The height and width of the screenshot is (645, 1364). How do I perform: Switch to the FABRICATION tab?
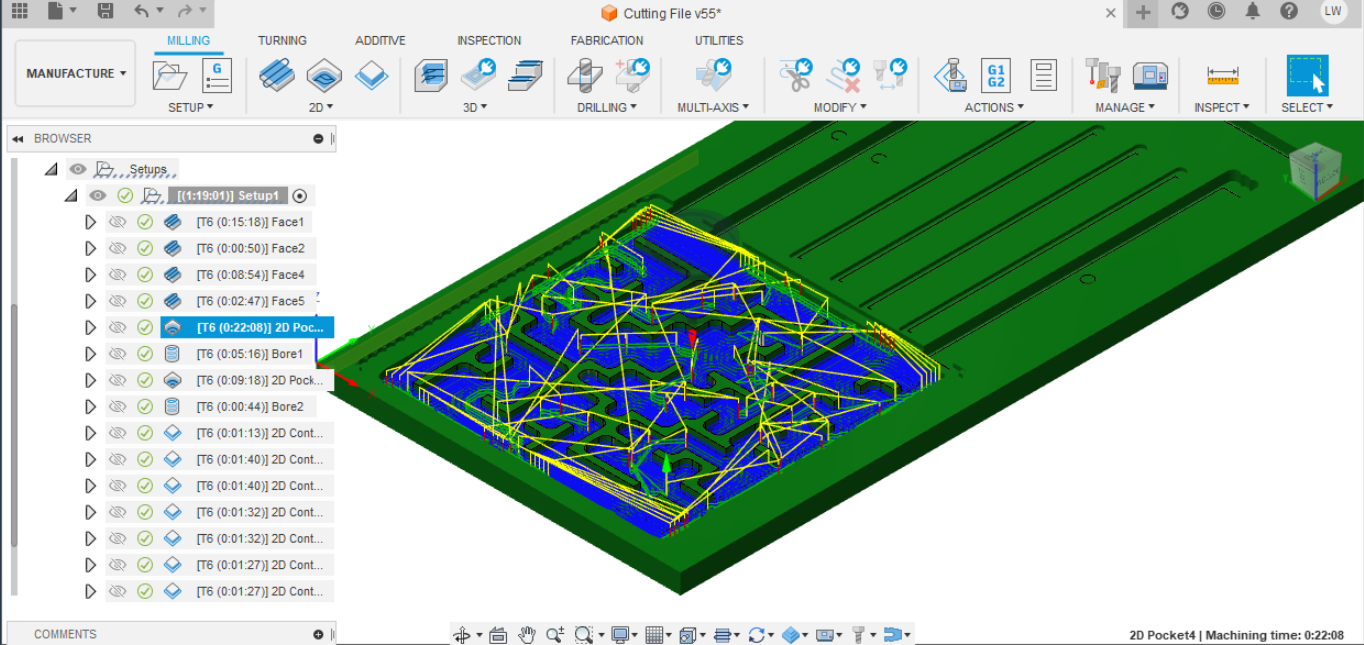coord(607,41)
